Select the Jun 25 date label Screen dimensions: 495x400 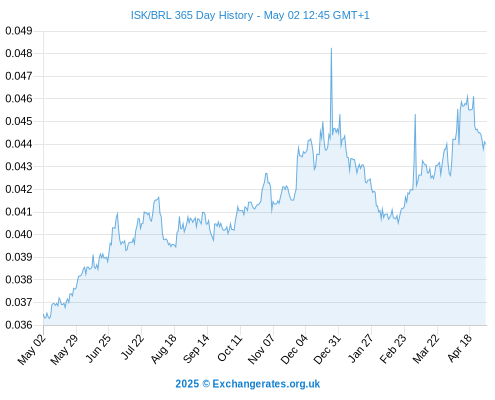tap(98, 348)
